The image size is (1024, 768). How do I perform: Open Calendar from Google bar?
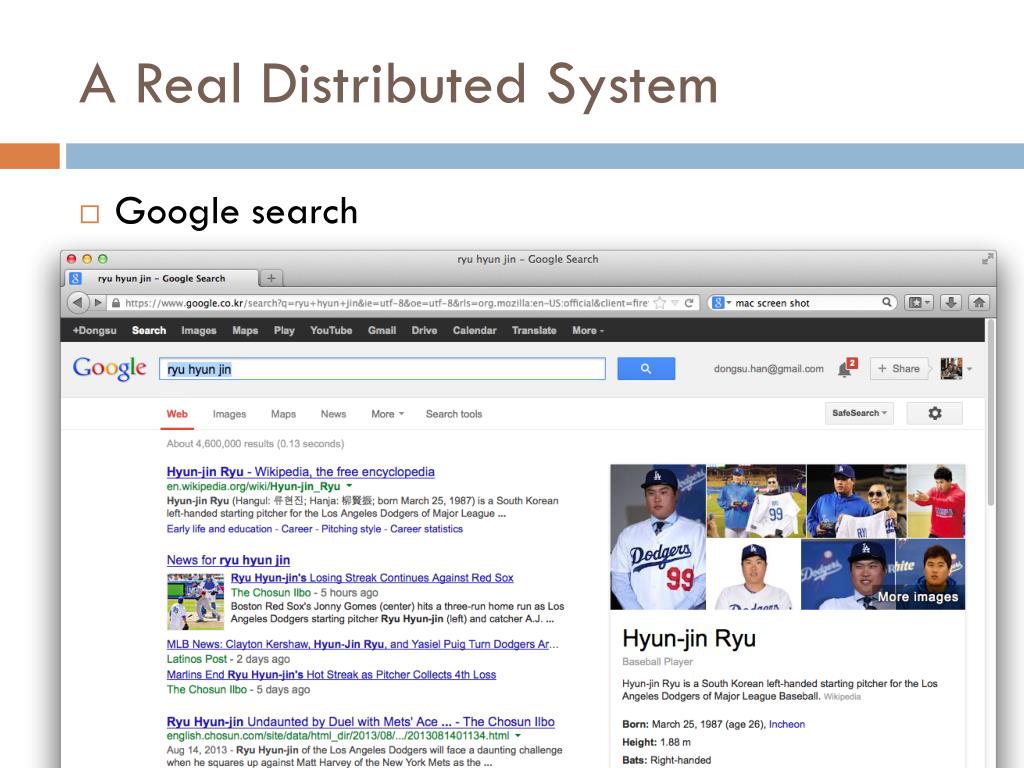pyautogui.click(x=475, y=330)
